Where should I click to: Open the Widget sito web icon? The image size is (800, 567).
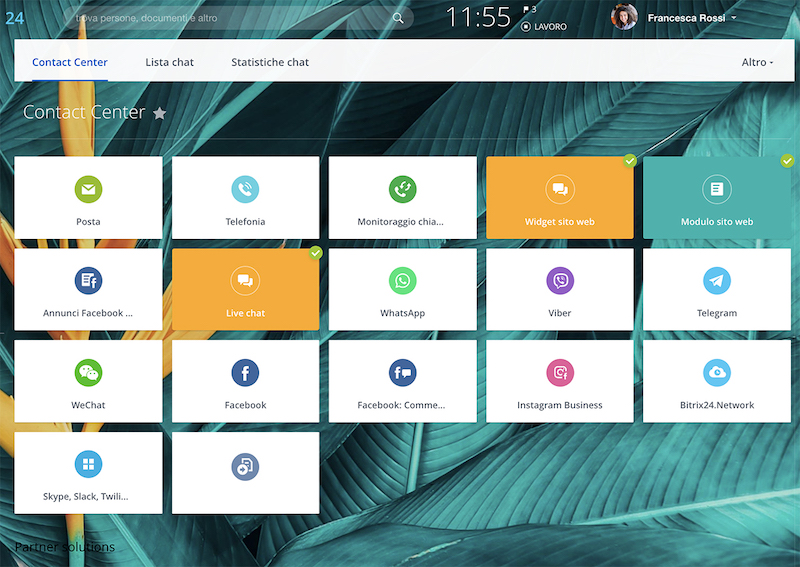tap(560, 189)
